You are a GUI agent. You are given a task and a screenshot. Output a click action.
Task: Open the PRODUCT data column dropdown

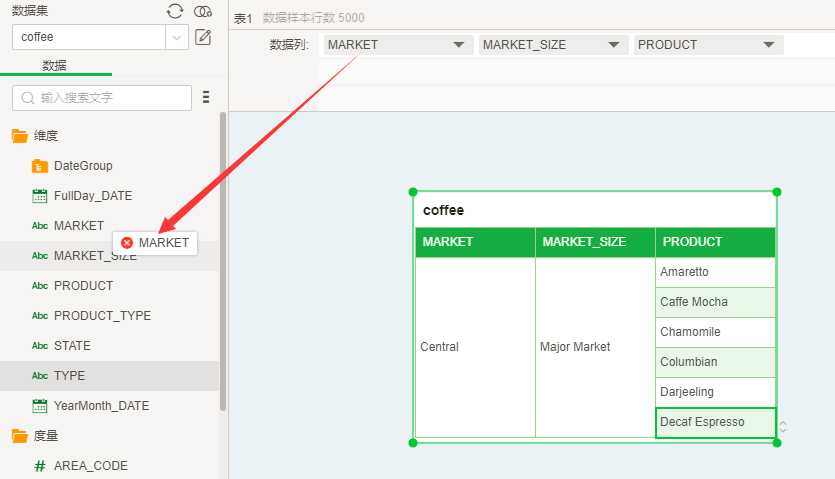click(x=769, y=45)
